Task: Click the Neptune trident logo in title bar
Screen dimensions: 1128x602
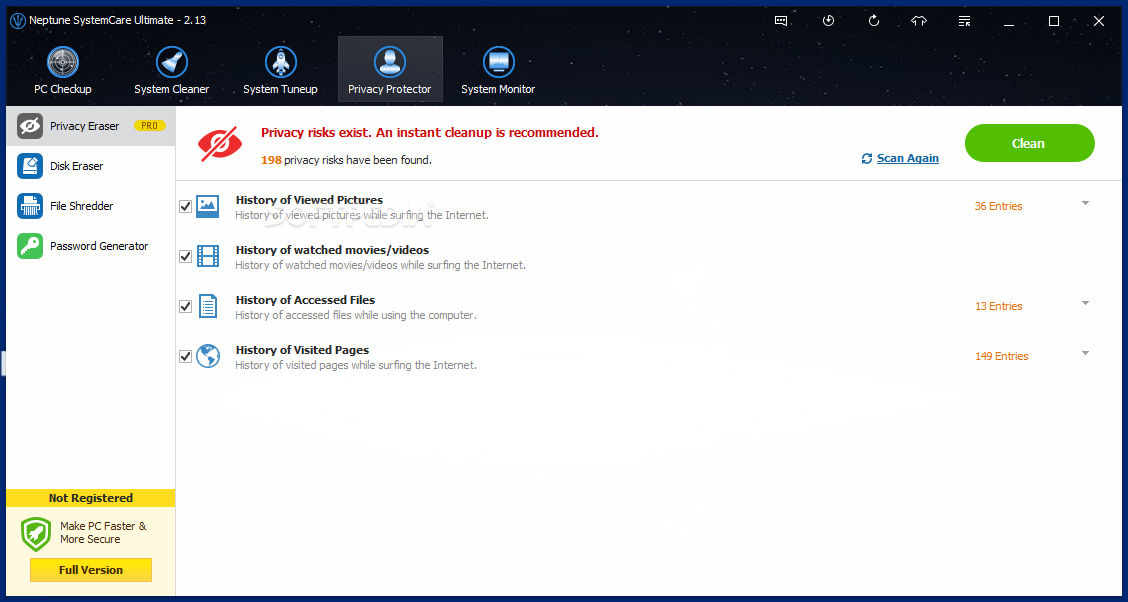Action: coord(17,20)
